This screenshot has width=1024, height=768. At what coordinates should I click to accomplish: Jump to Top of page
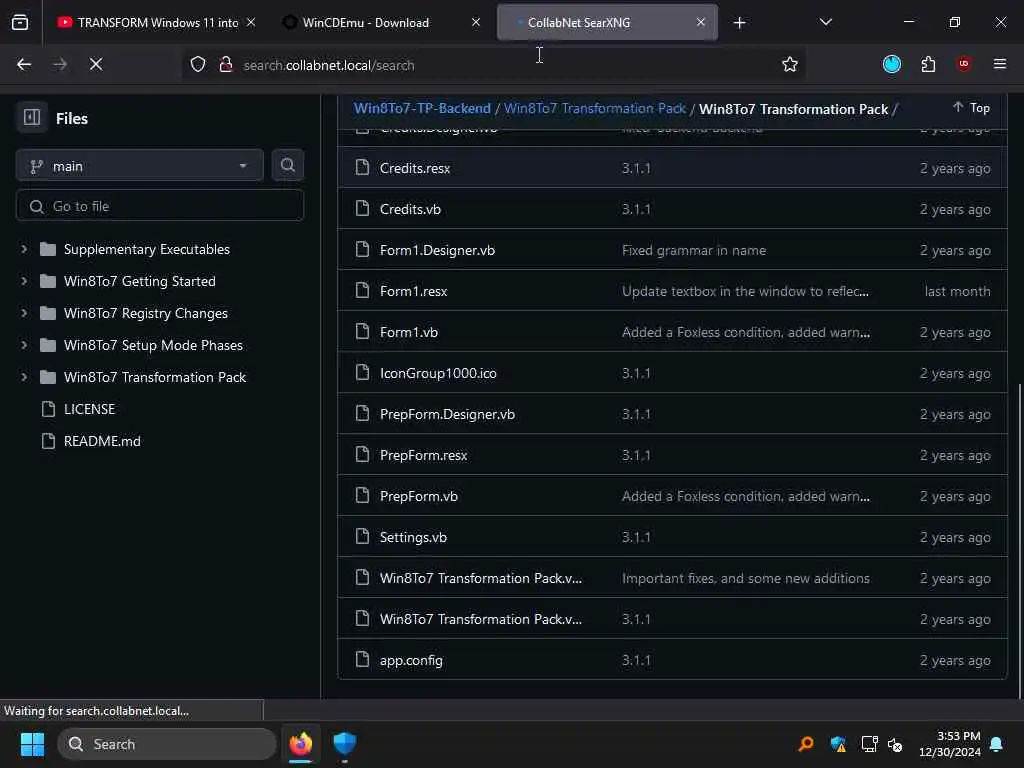[x=971, y=108]
